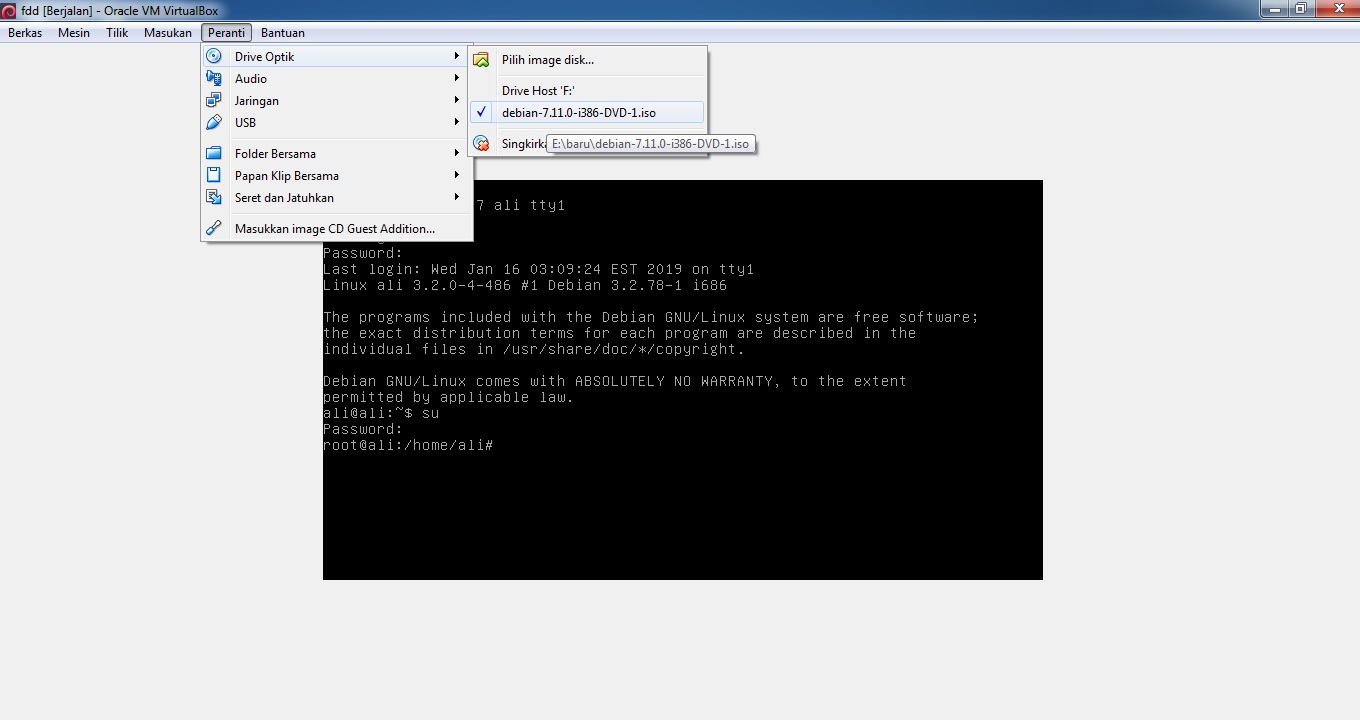Click the Papan Klip Bersama clipboard icon
1360x720 pixels.
click(x=213, y=175)
